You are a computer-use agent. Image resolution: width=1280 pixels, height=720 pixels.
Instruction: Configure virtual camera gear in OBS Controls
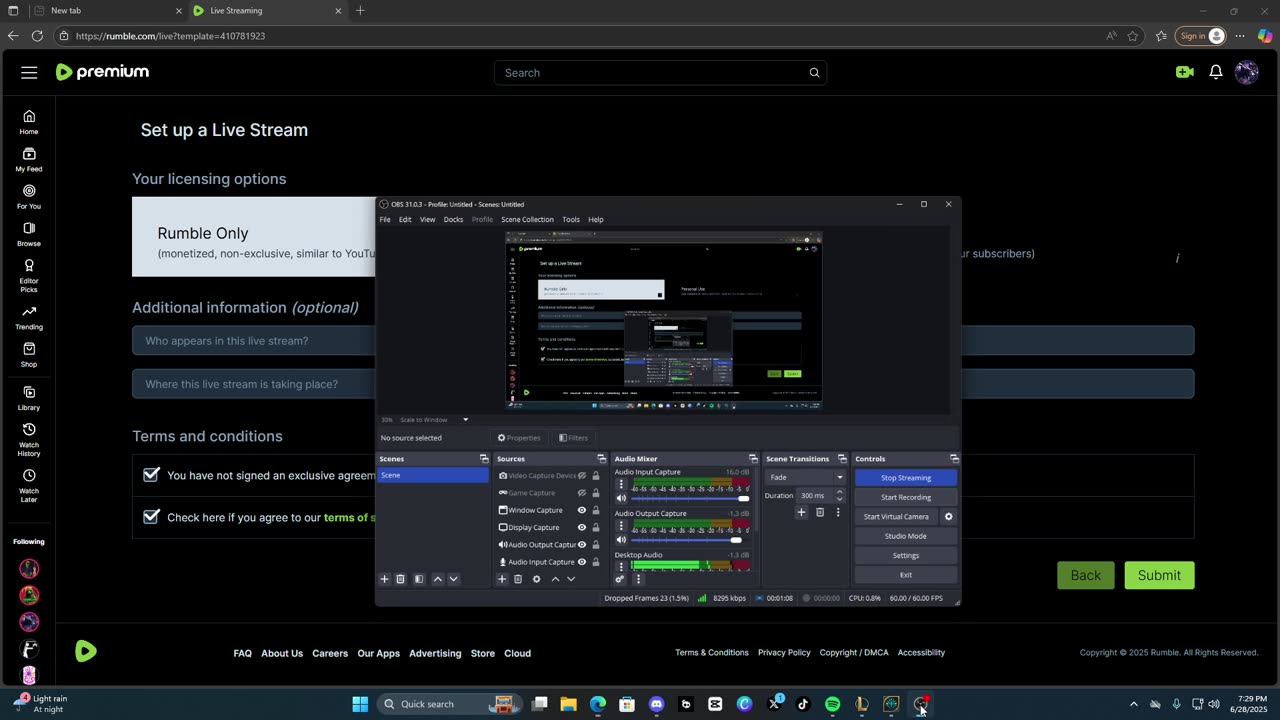[x=949, y=517]
